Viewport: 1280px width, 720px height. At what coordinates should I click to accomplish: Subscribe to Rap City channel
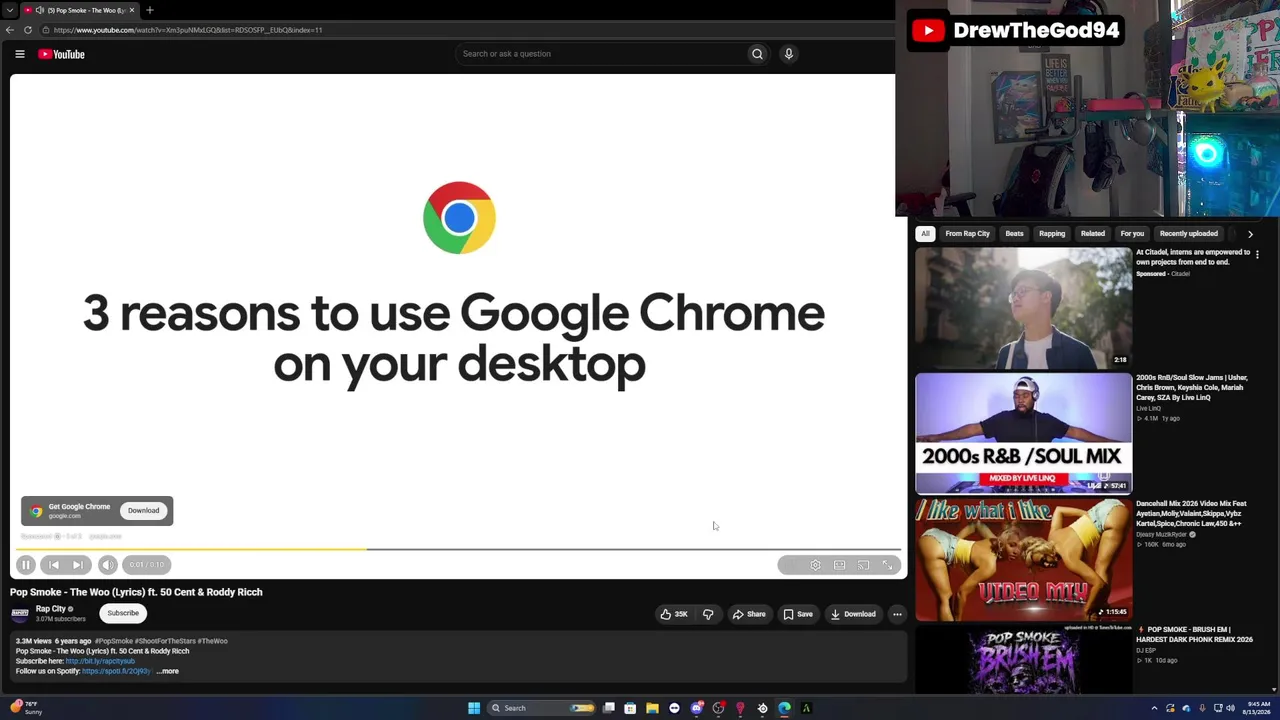click(123, 613)
